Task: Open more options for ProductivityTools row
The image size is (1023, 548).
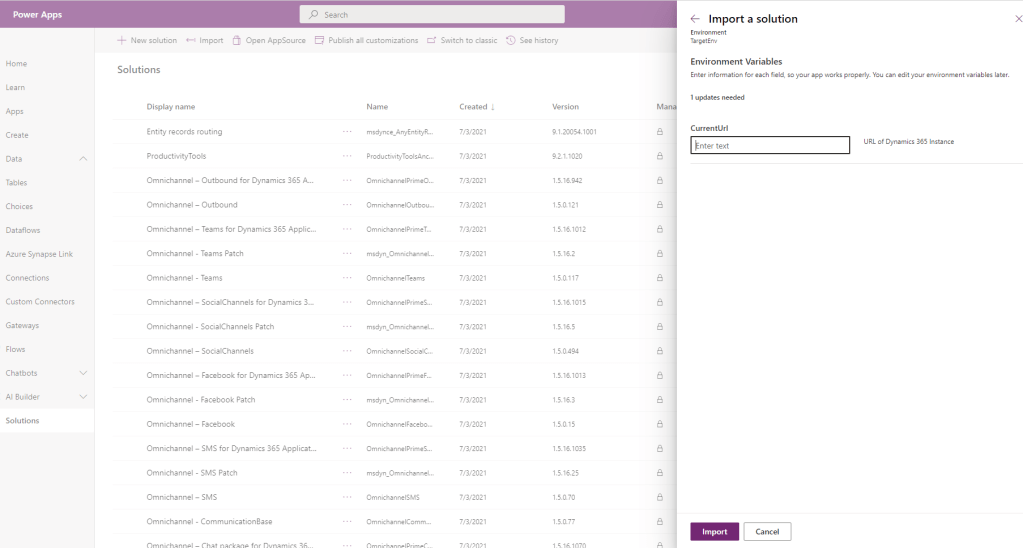Action: point(347,156)
